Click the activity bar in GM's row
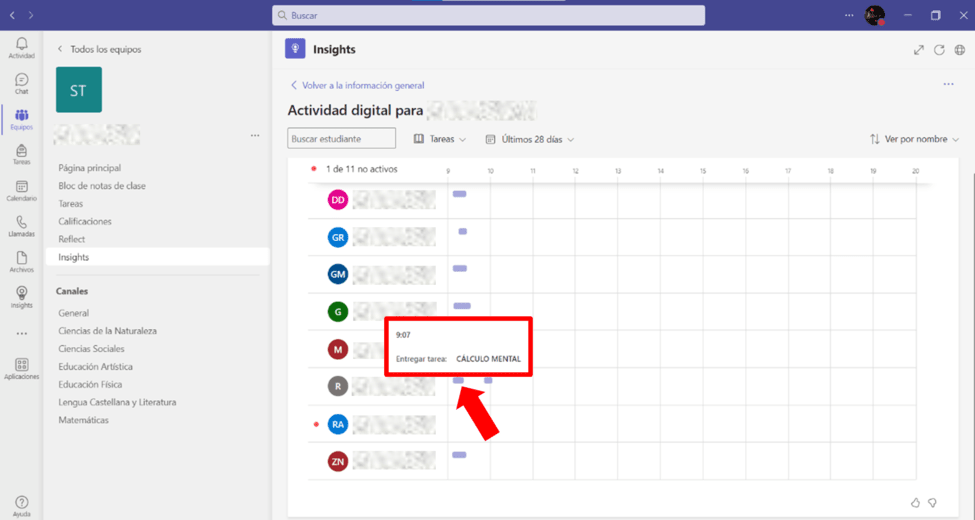Image resolution: width=975 pixels, height=520 pixels. (460, 269)
